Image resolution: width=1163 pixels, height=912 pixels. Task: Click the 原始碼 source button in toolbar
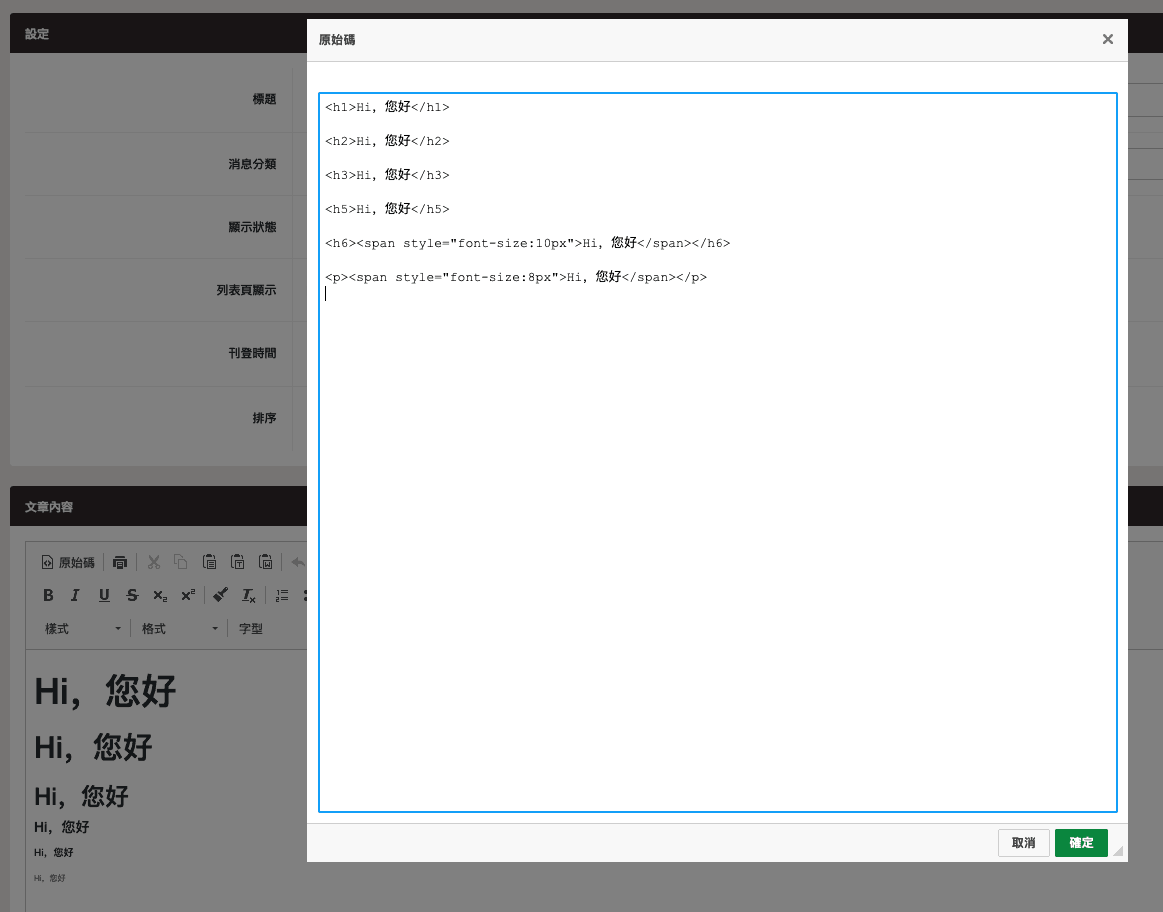[68, 563]
